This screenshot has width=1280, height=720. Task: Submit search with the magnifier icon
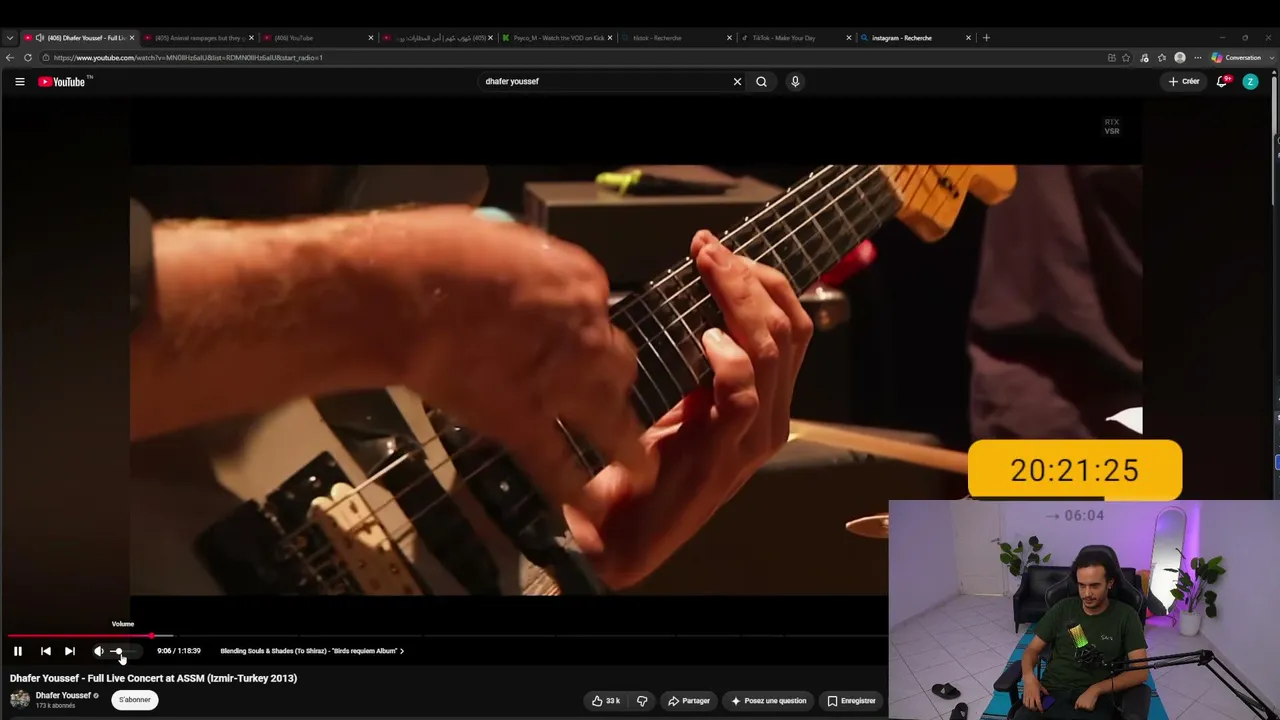761,82
